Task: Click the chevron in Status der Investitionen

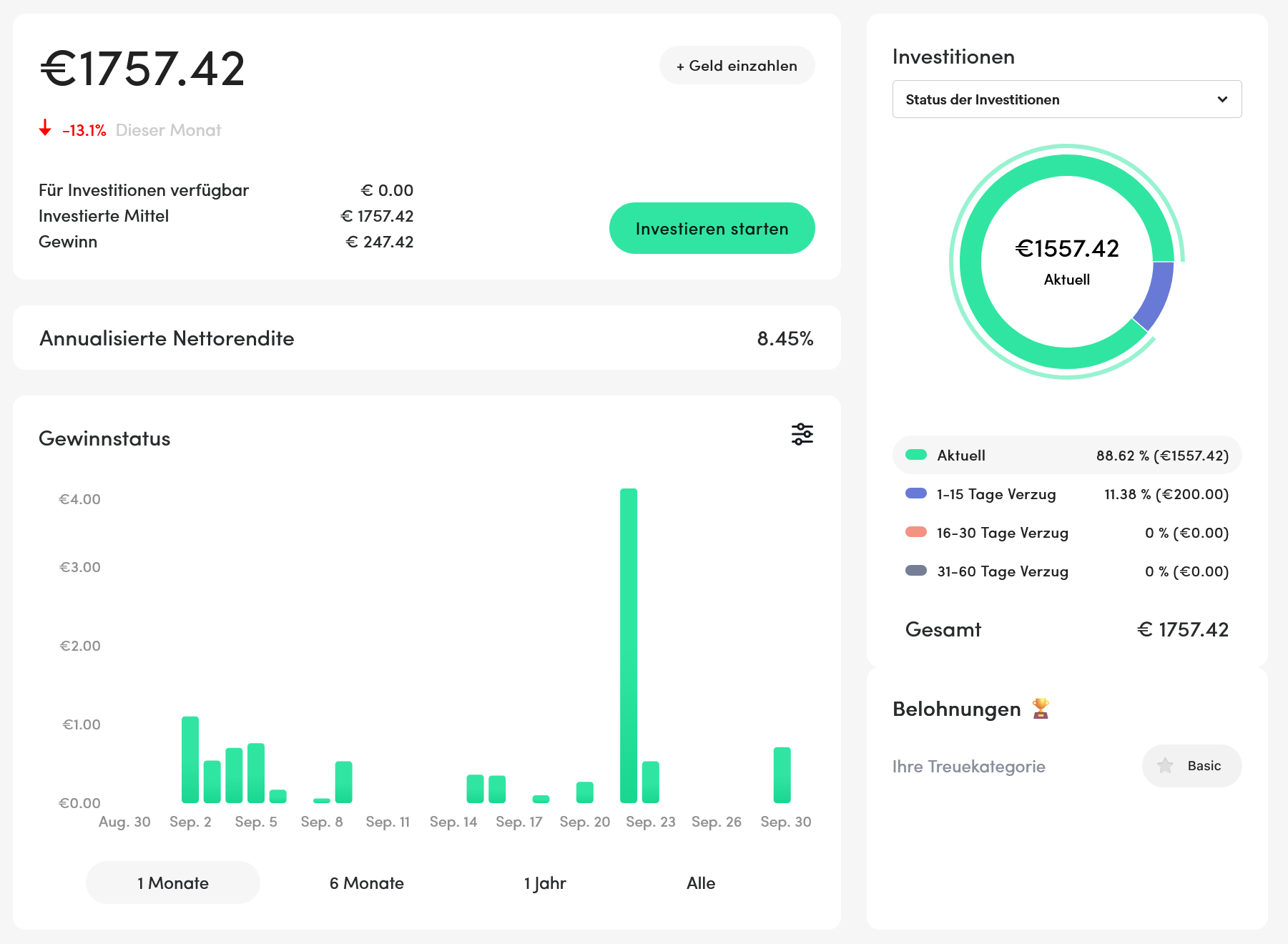Action: [x=1222, y=99]
